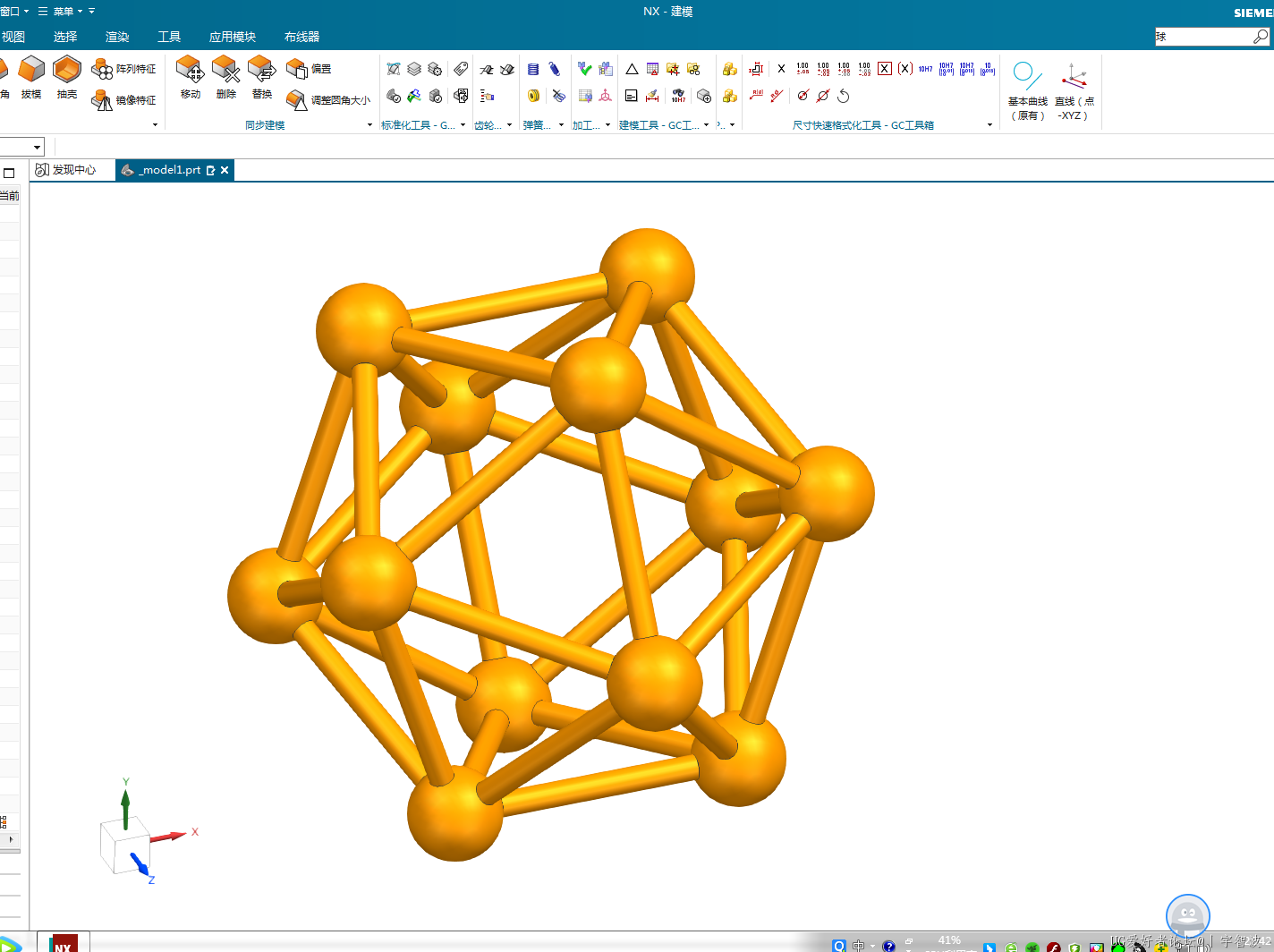Expand the 尺寸快速格式化工具 group dropdown

click(989, 125)
